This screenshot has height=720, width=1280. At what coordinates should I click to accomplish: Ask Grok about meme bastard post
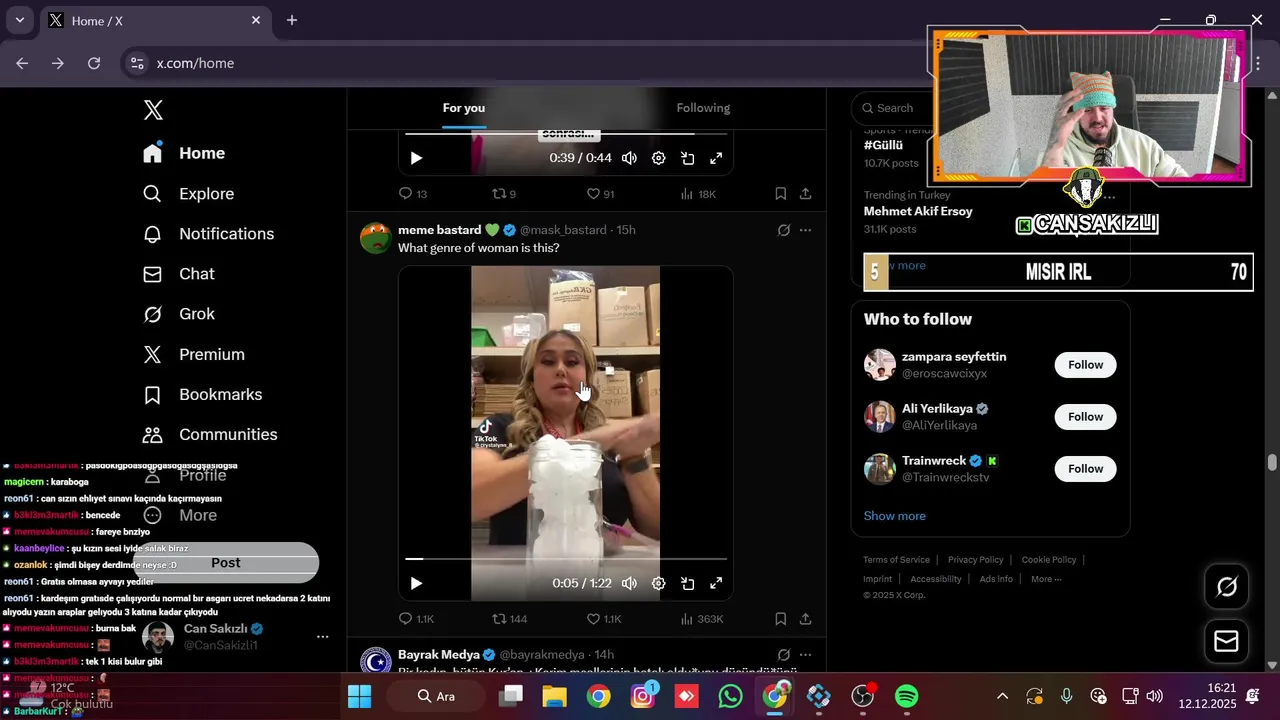pos(784,230)
